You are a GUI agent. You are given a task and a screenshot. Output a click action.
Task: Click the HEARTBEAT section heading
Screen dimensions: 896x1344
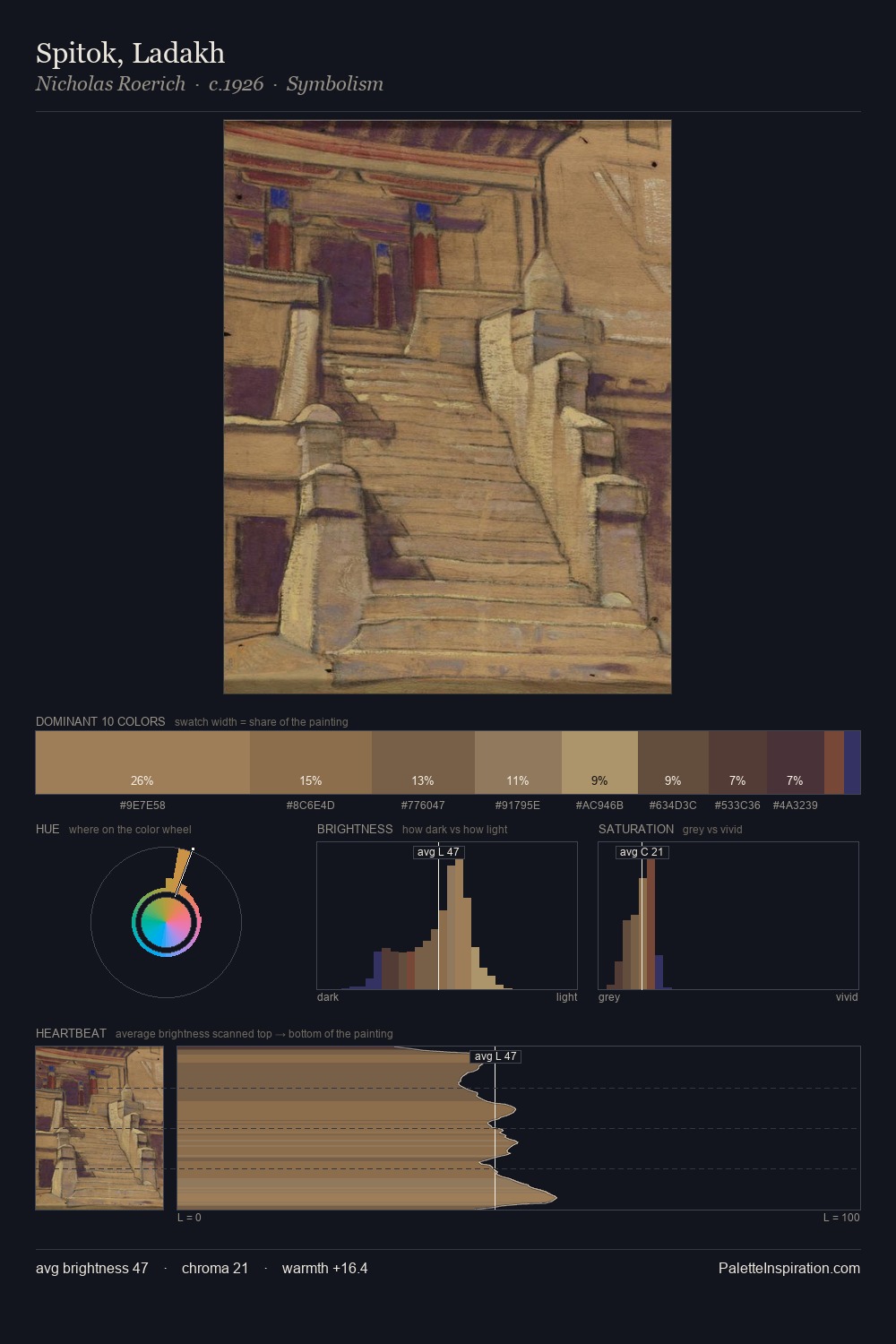point(71,1033)
